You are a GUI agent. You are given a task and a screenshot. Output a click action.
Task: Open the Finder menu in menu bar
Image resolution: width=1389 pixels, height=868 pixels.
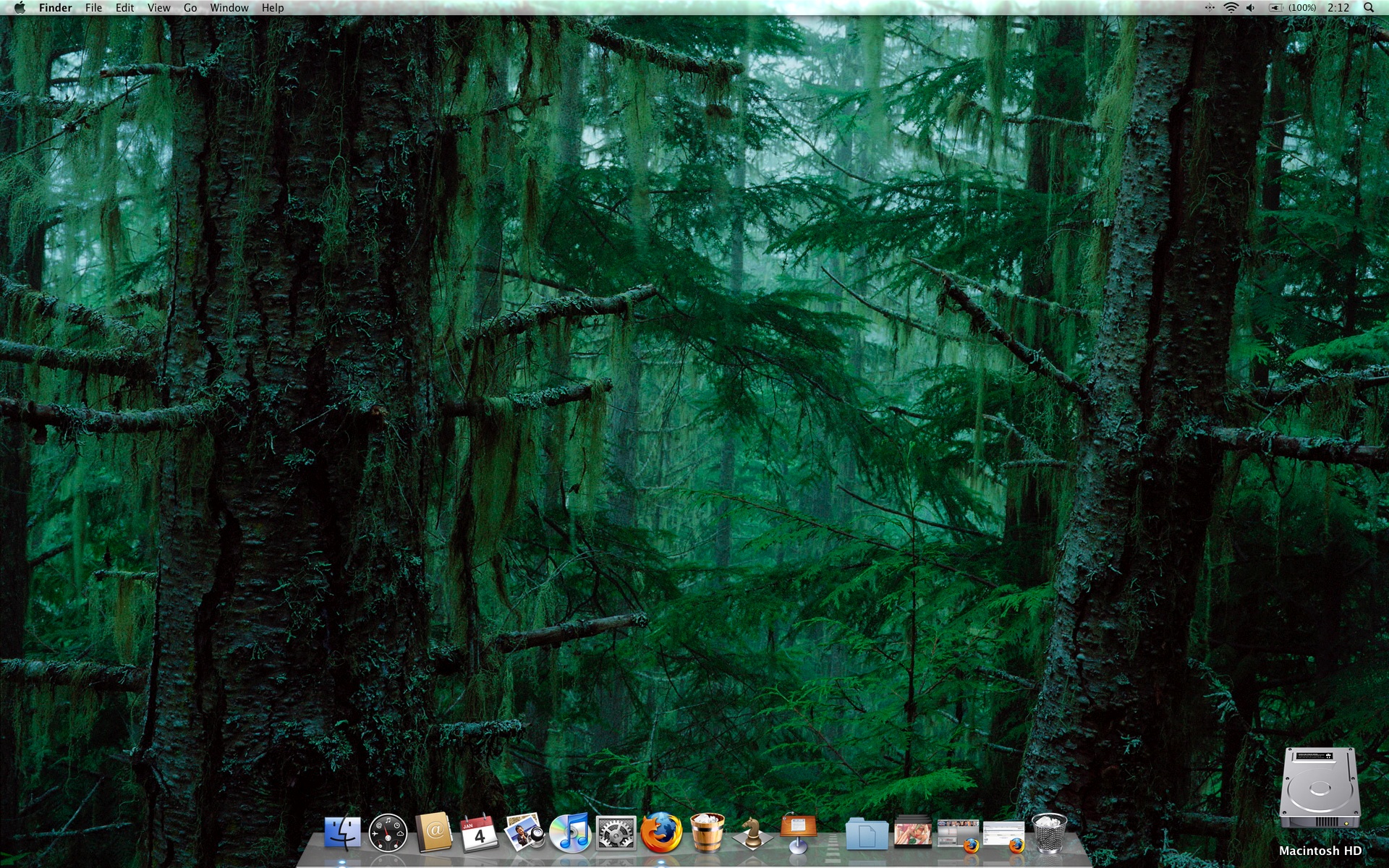coord(55,7)
